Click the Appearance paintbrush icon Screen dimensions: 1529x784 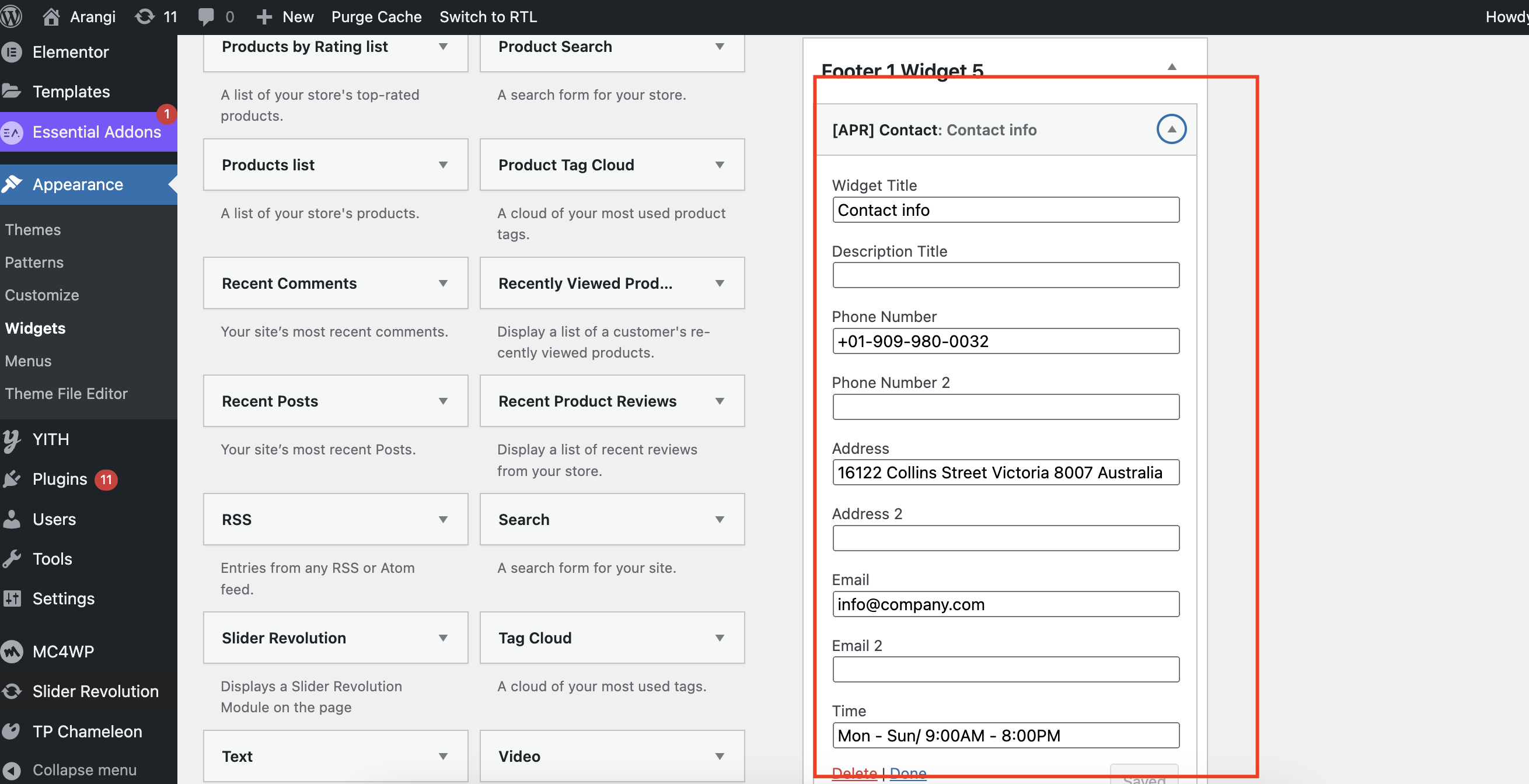click(x=12, y=184)
